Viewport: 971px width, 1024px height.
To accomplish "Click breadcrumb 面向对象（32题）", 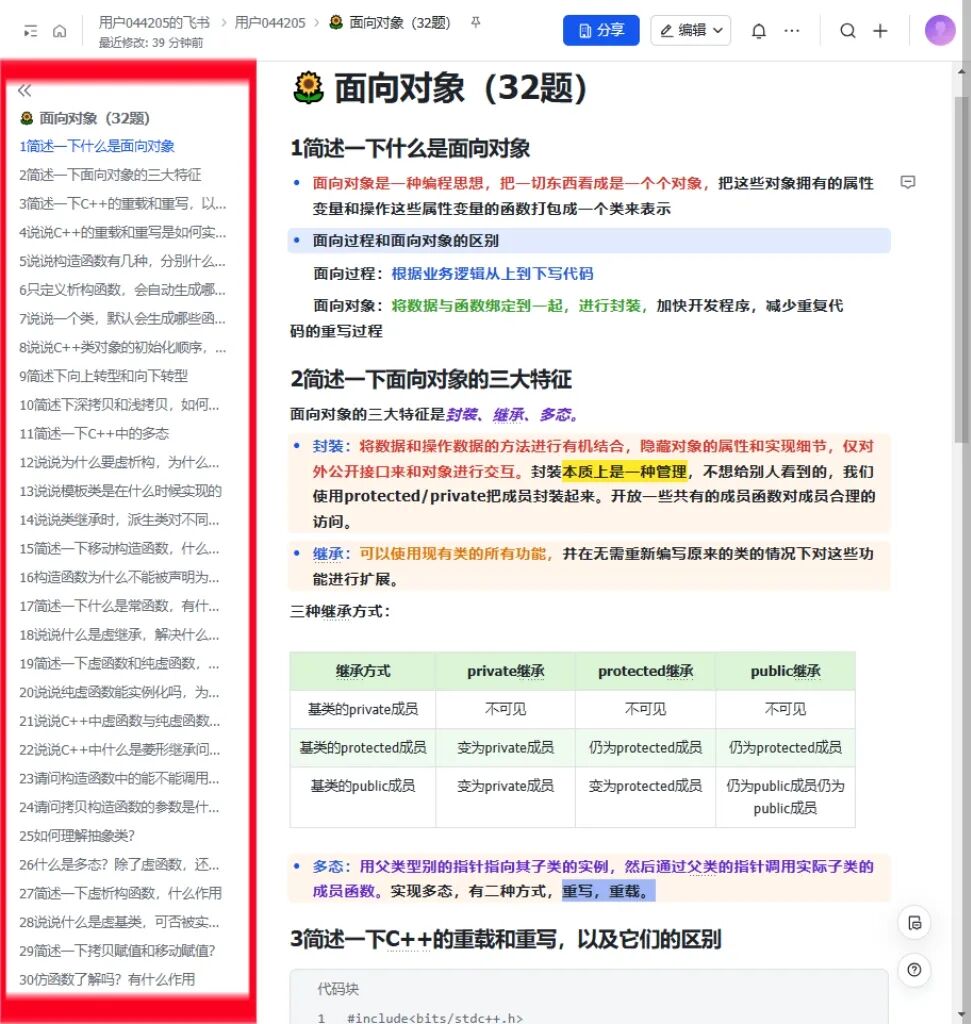I will [390, 23].
